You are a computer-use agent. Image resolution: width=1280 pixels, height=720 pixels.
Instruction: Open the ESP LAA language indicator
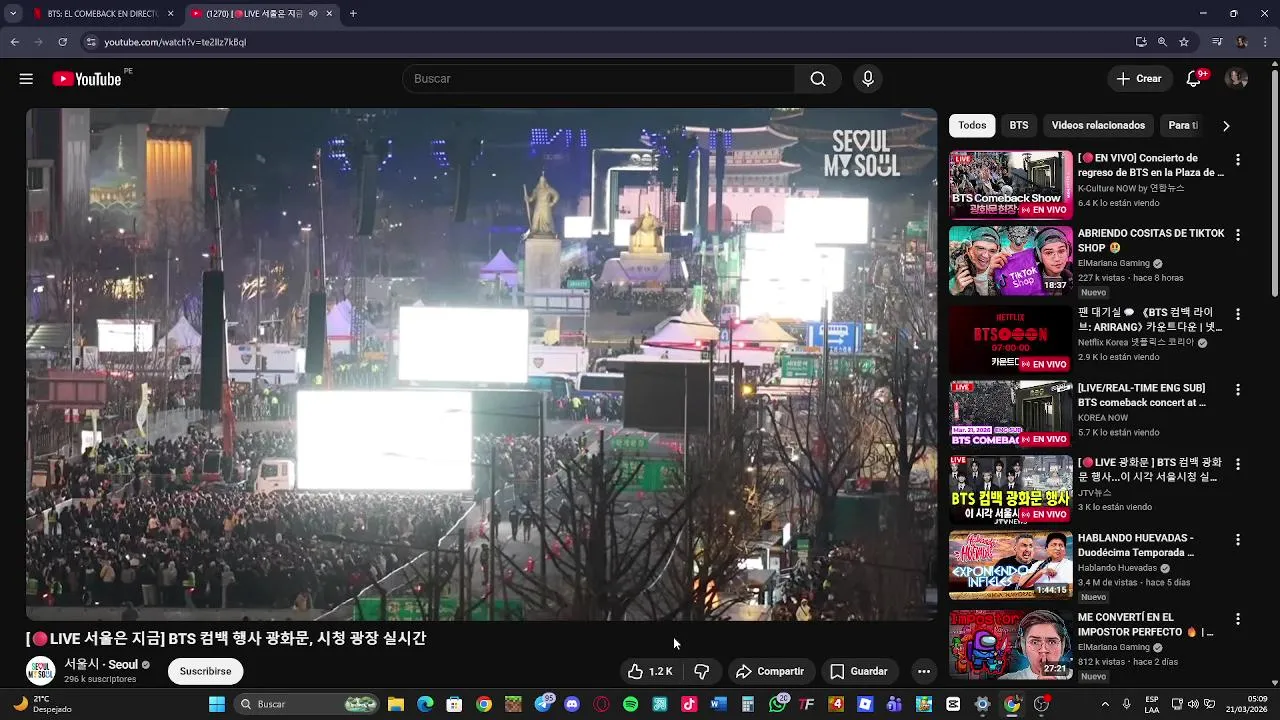1152,704
